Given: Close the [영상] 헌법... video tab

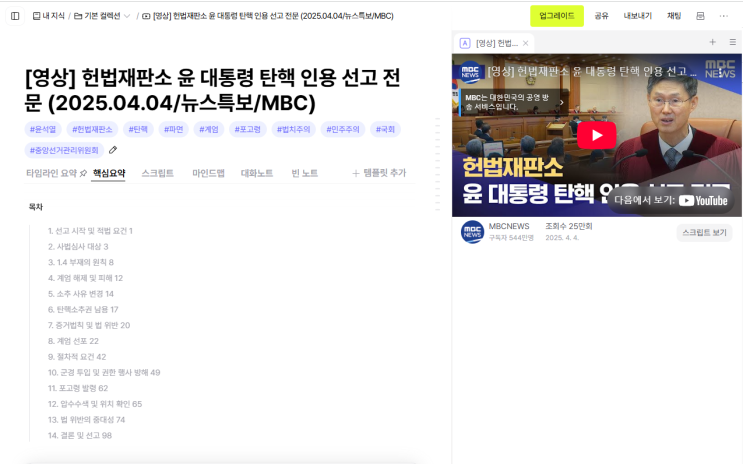Looking at the screenshot, I should [526, 43].
